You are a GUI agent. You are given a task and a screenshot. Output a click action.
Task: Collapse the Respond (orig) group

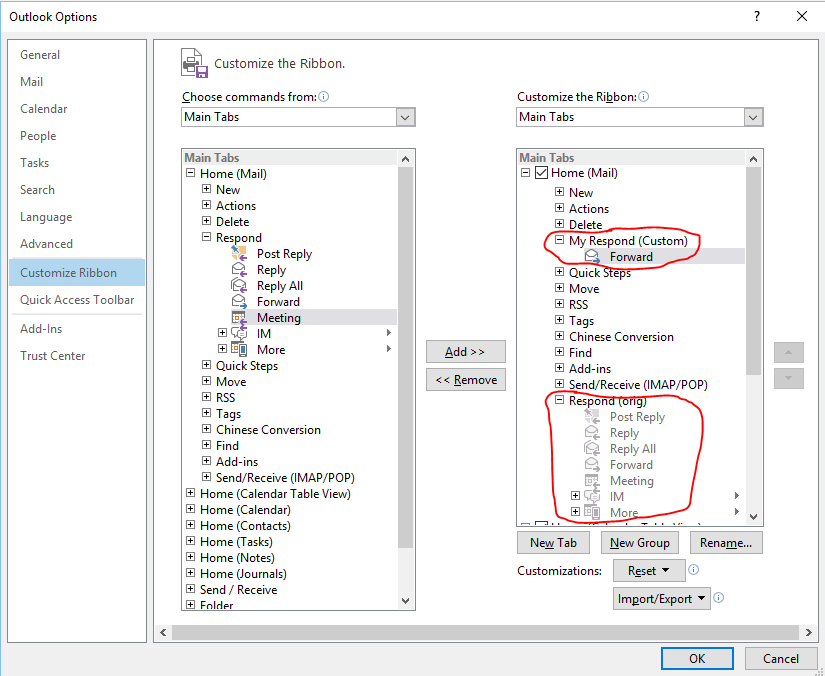pos(559,400)
